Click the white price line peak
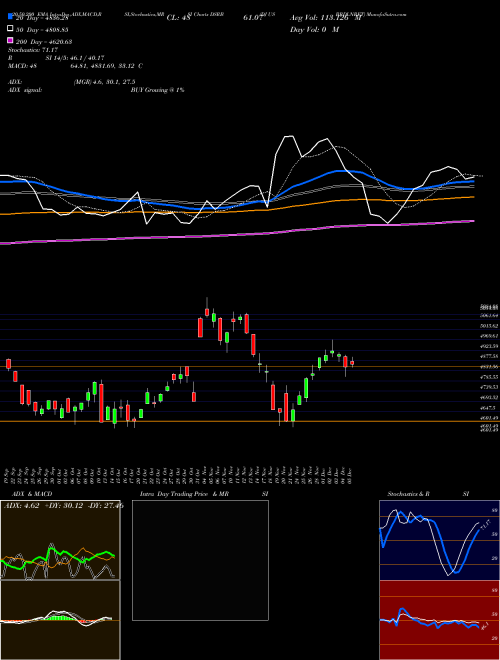The image size is (500, 660). [289, 136]
